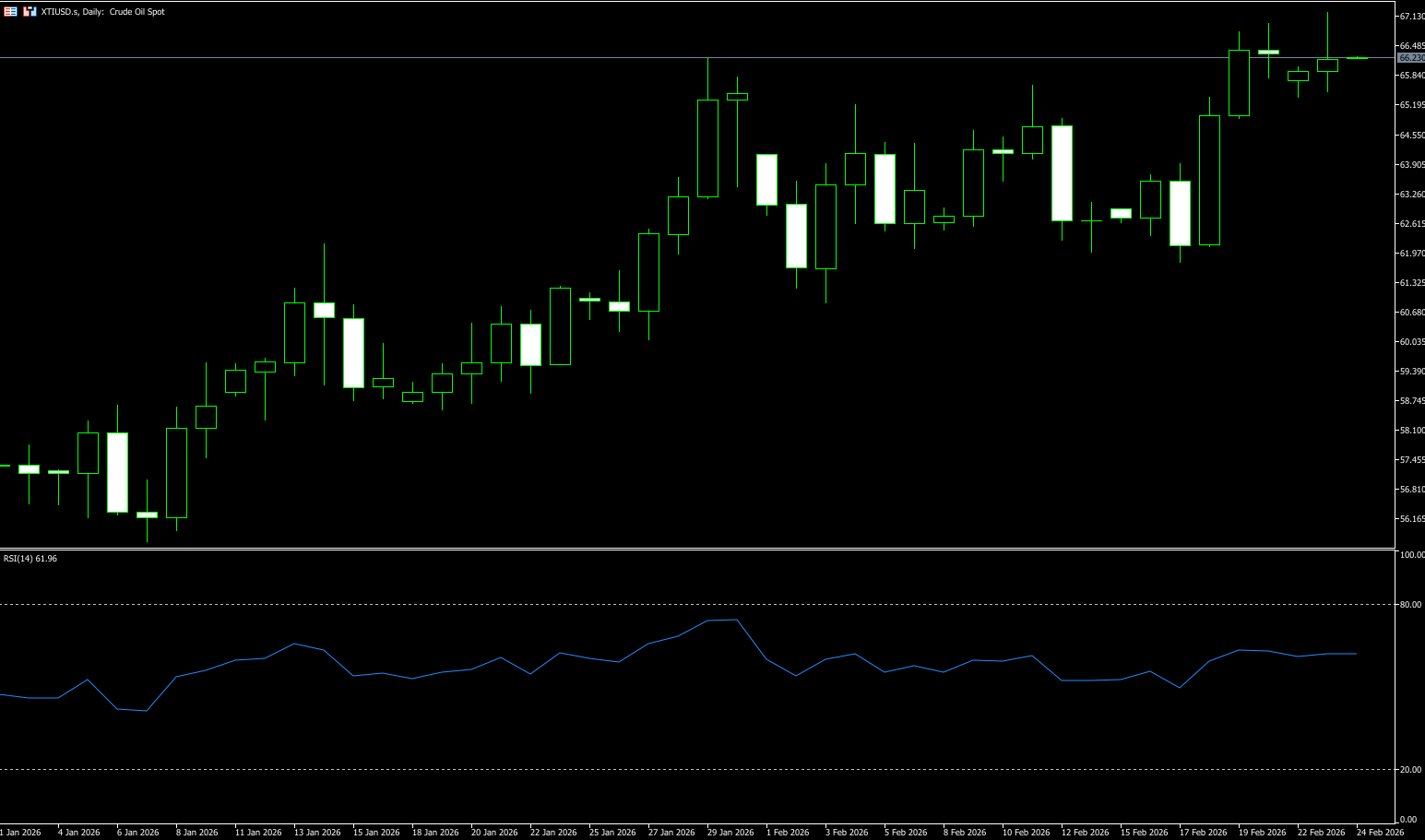
Task: Click the 3 Feb 2026 date label
Action: tap(846, 833)
